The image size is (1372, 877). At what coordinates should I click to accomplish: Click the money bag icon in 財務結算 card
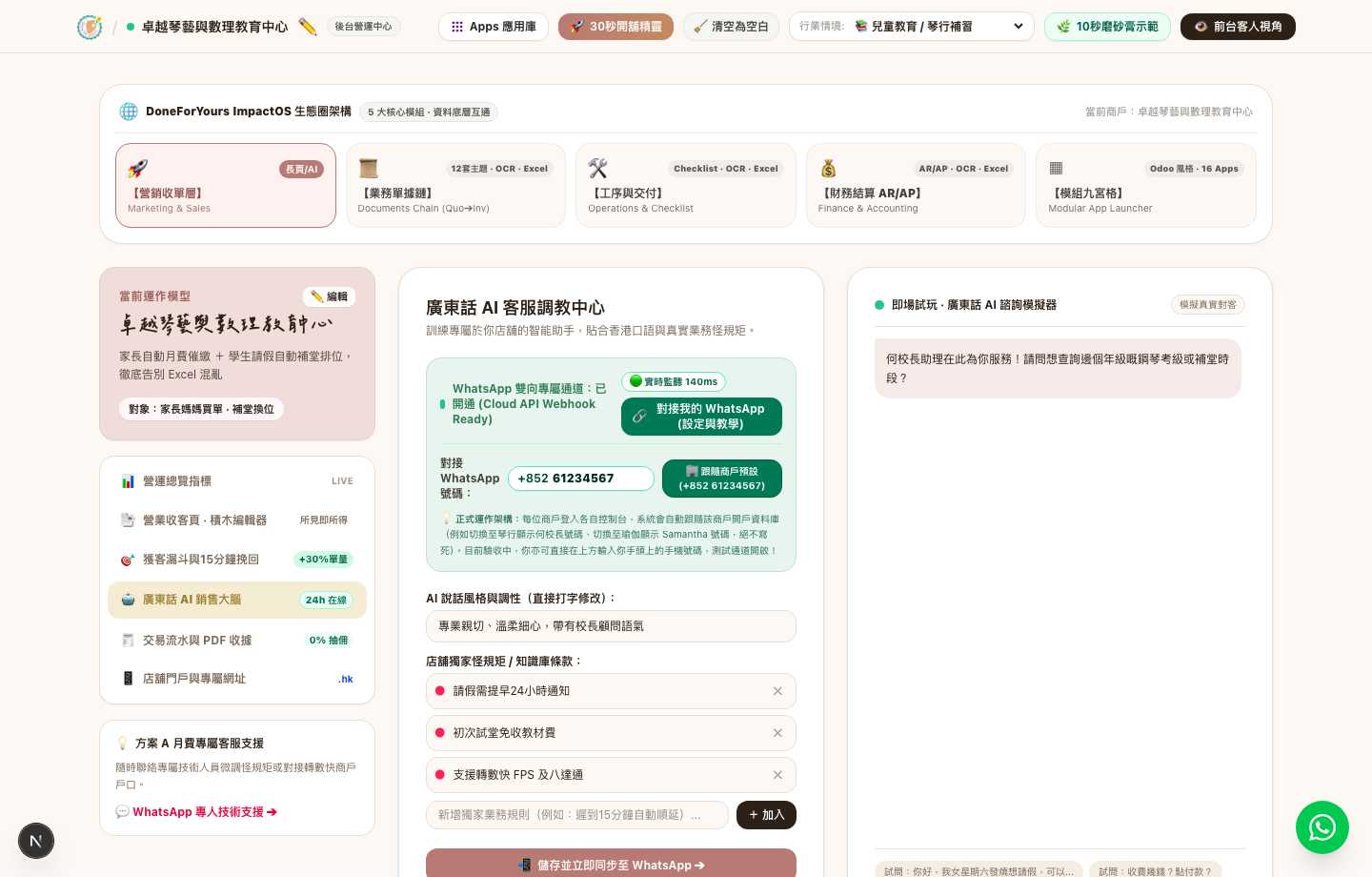[829, 169]
